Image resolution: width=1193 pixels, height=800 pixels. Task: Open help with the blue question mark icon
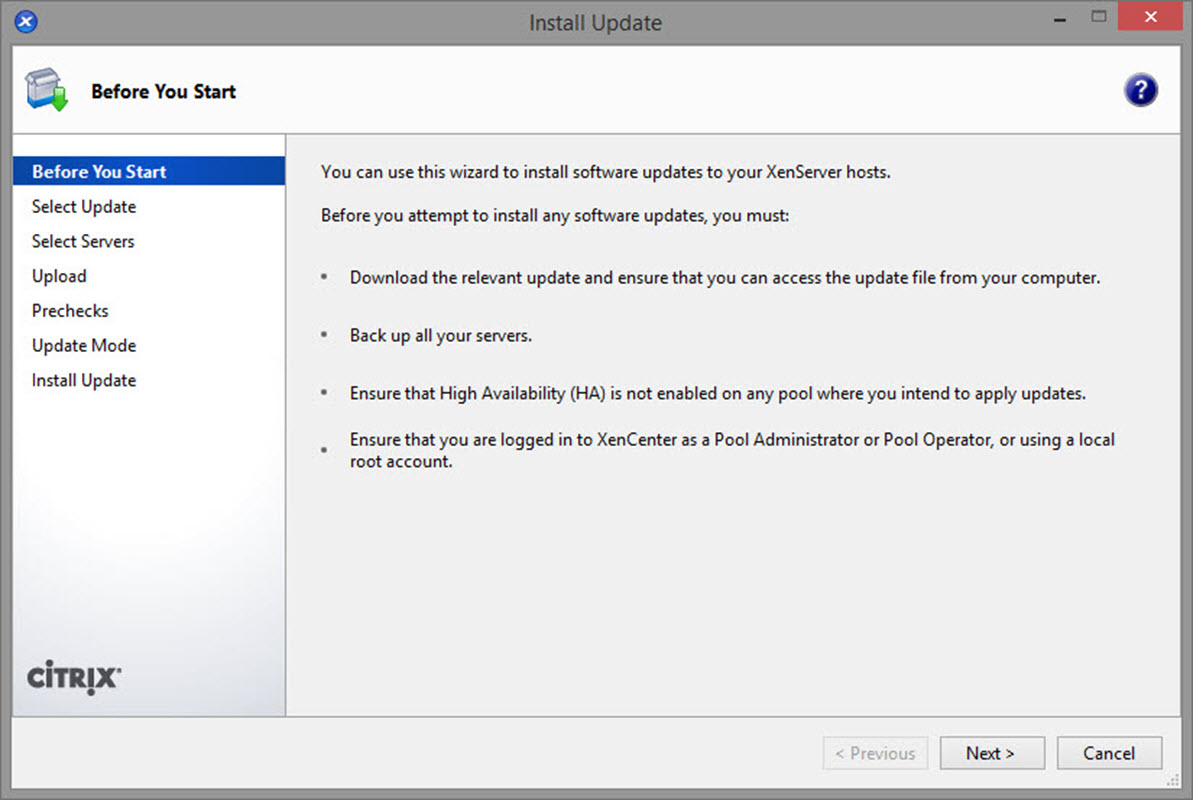click(x=1140, y=91)
